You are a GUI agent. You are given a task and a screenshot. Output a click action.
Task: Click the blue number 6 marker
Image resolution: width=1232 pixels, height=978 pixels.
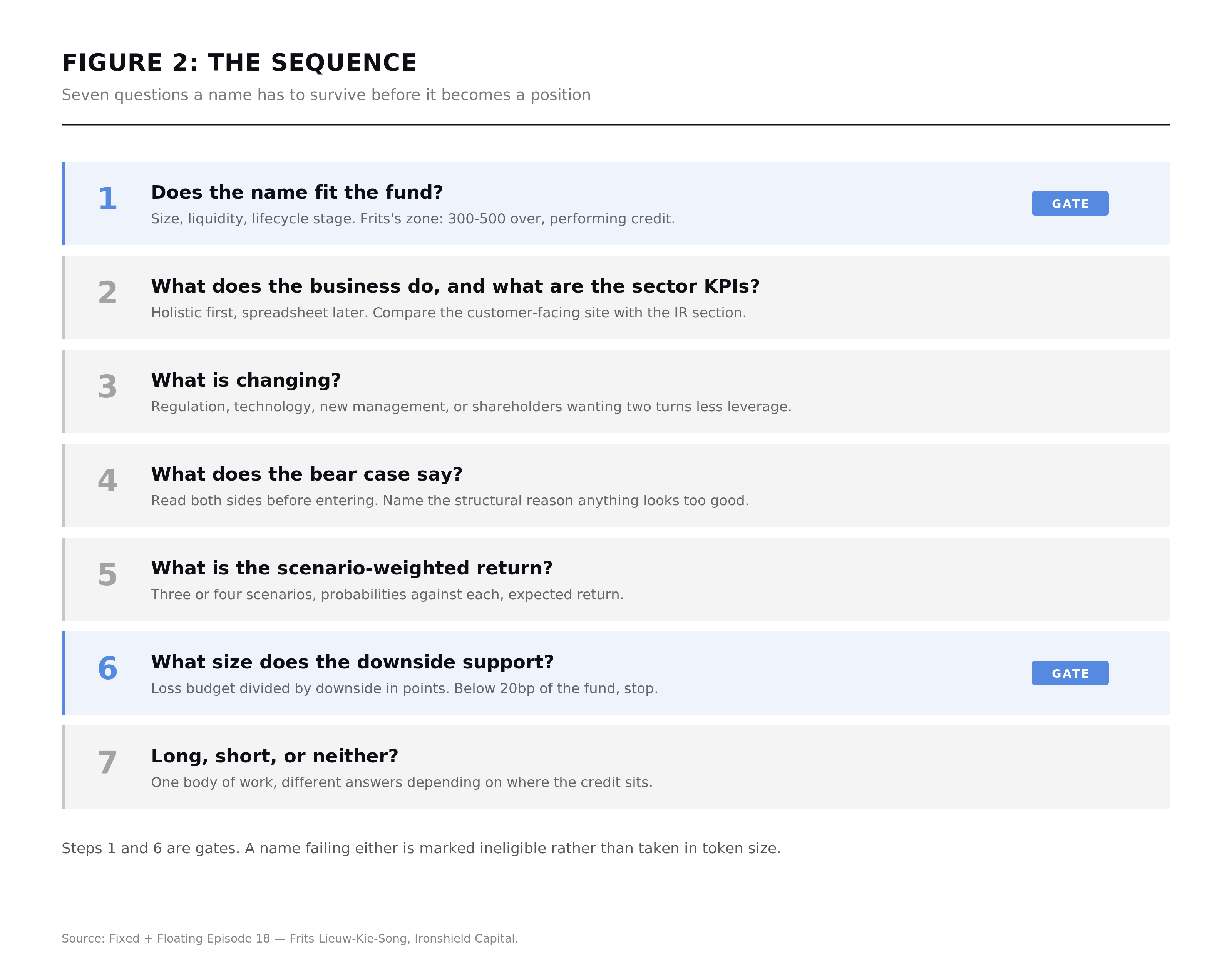coord(107,668)
